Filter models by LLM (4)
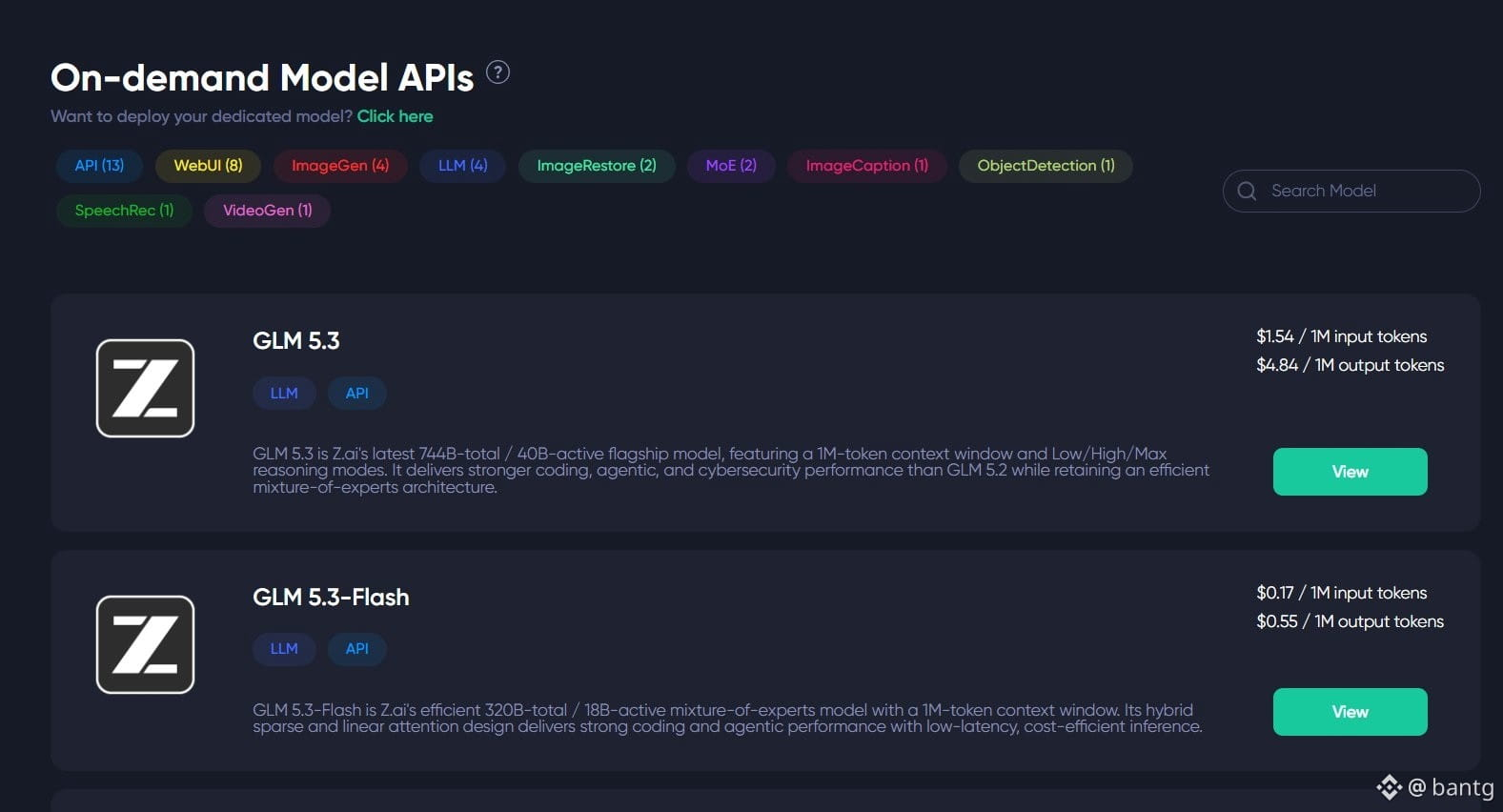 tap(462, 166)
